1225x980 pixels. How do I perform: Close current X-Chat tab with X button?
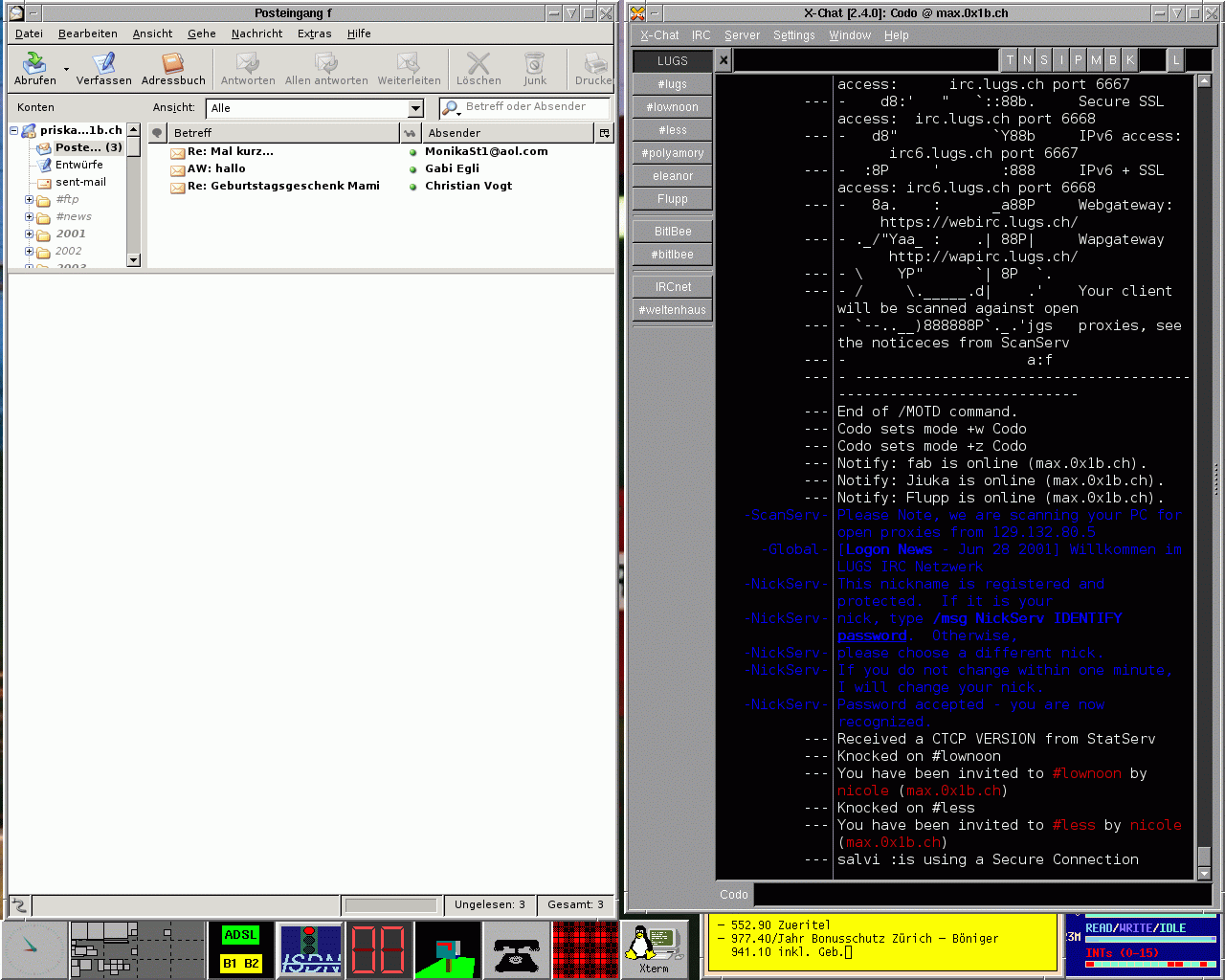tap(724, 60)
